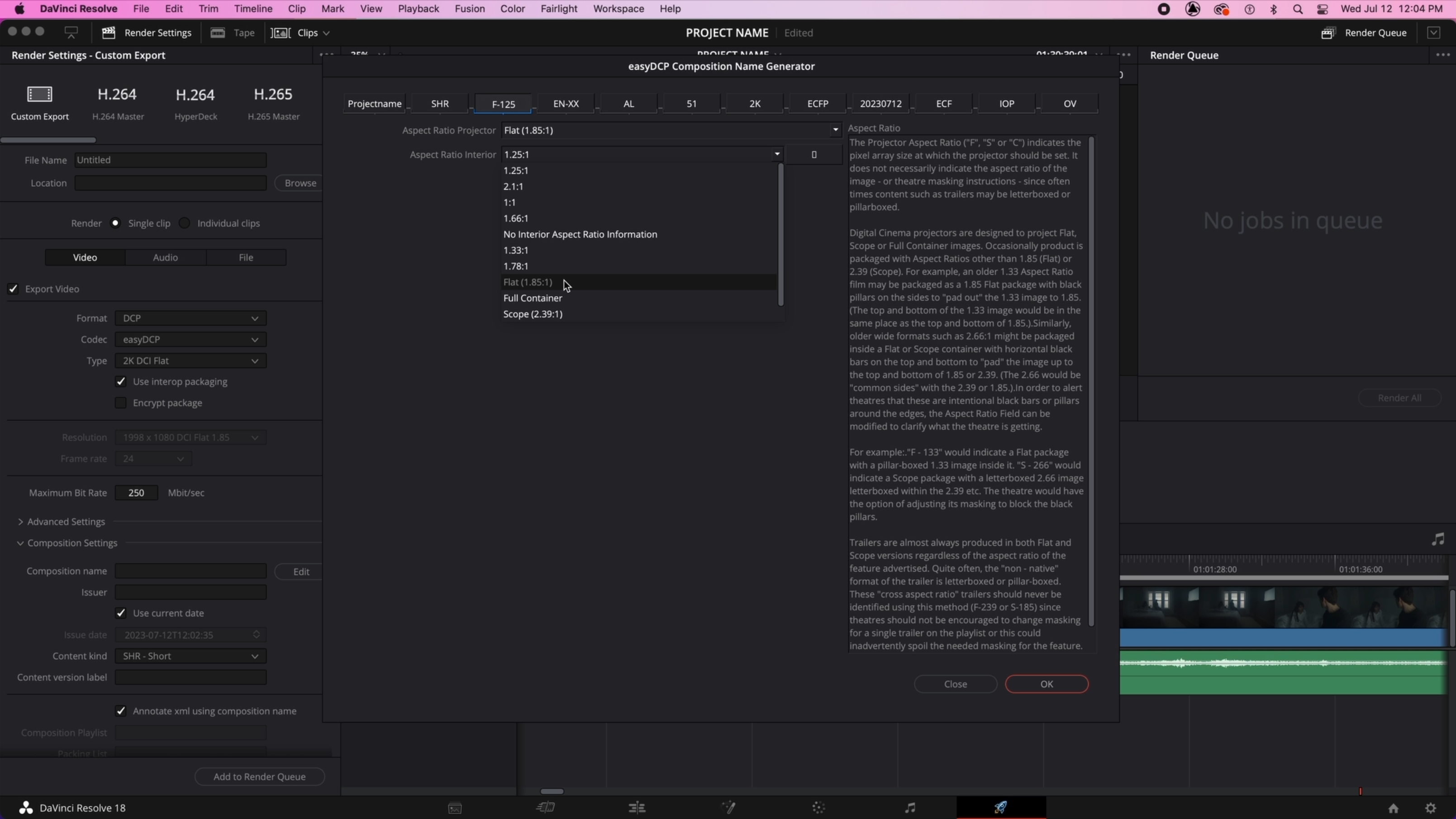Toggle the Export Video checkbox
Viewport: 1456px width, 819px height.
pyautogui.click(x=13, y=289)
